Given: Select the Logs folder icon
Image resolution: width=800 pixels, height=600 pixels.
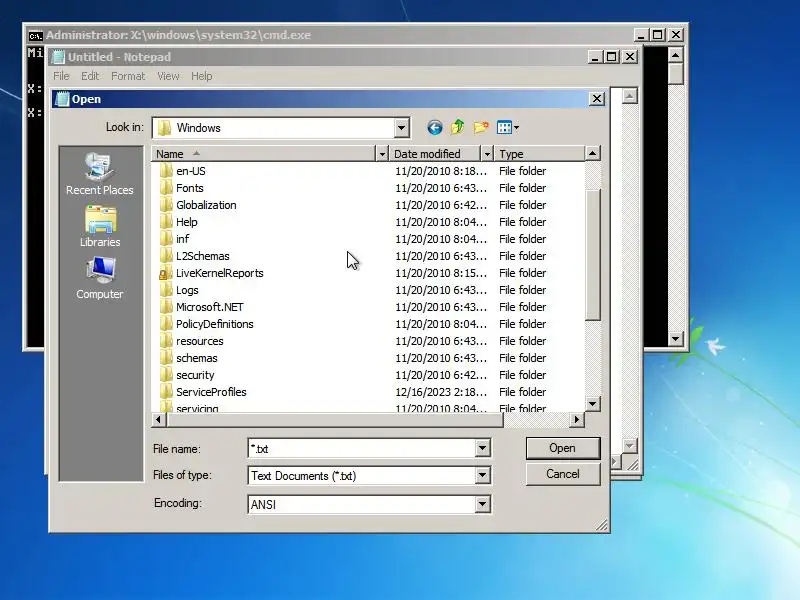Looking at the screenshot, I should pyautogui.click(x=165, y=290).
